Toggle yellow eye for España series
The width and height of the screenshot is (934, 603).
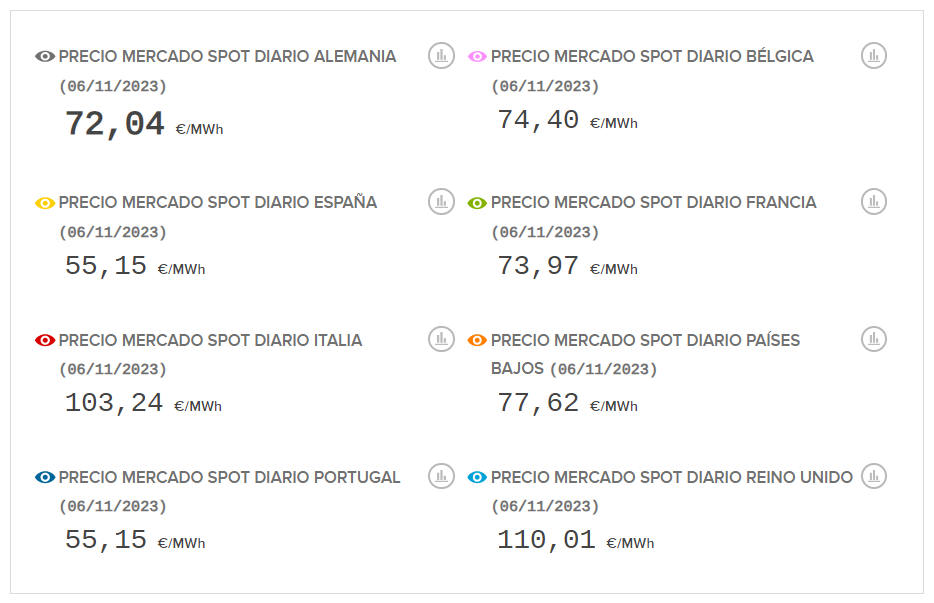pyautogui.click(x=45, y=203)
